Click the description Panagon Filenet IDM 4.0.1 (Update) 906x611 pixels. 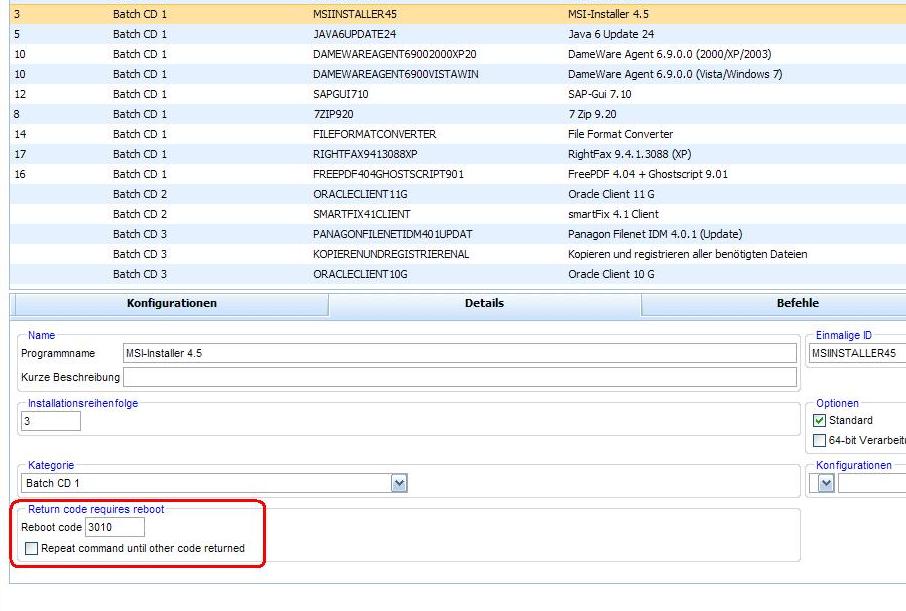click(x=655, y=234)
